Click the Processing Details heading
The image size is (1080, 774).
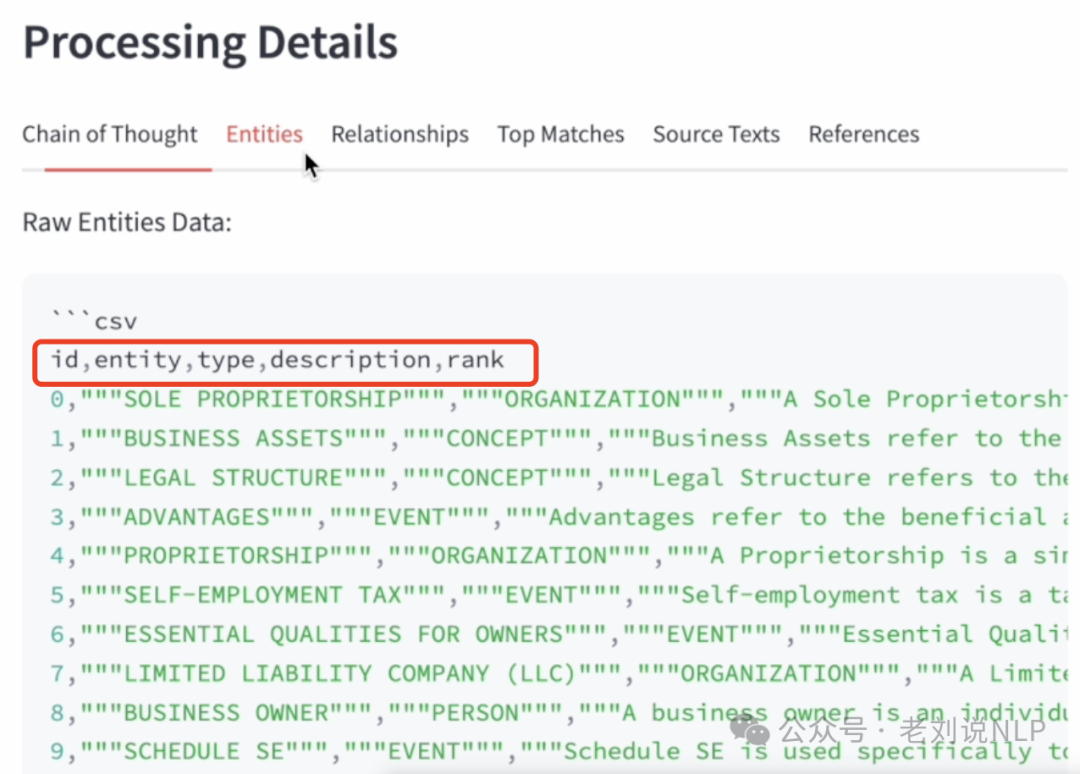coord(211,43)
